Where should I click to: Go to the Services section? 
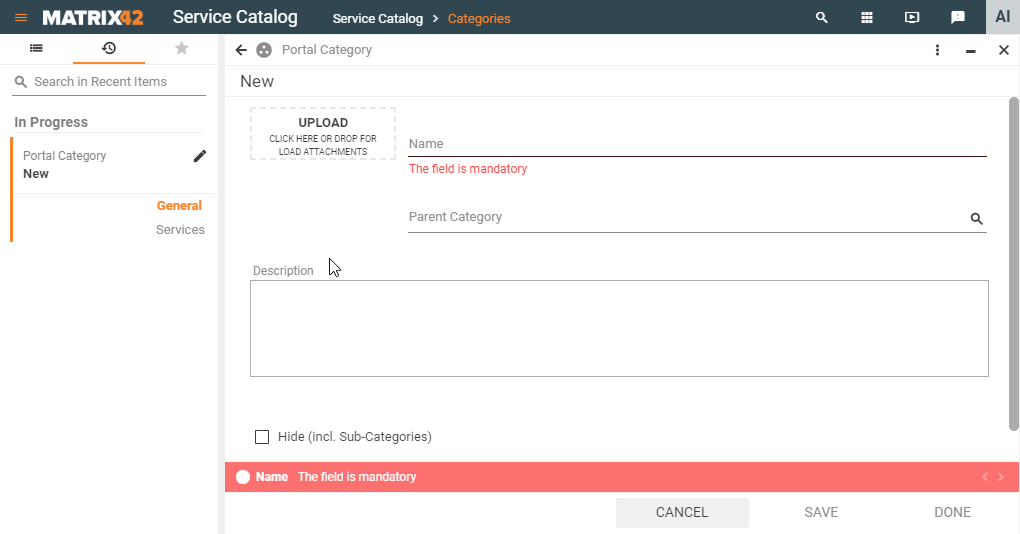[180, 230]
